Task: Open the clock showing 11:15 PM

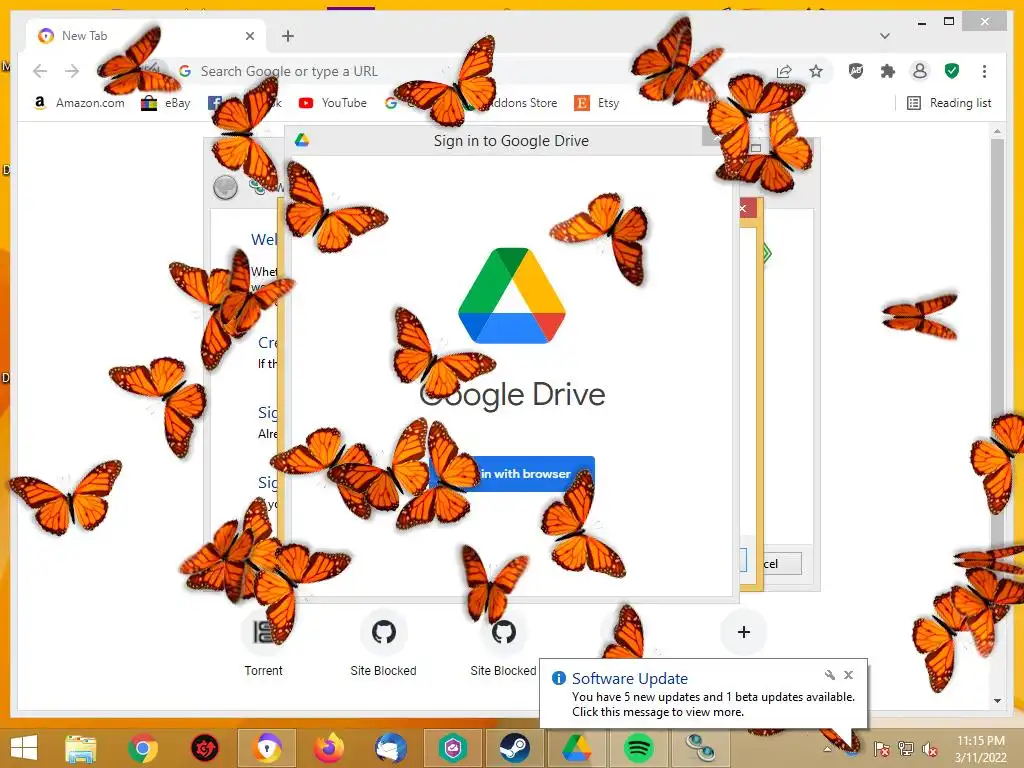Action: point(980,749)
